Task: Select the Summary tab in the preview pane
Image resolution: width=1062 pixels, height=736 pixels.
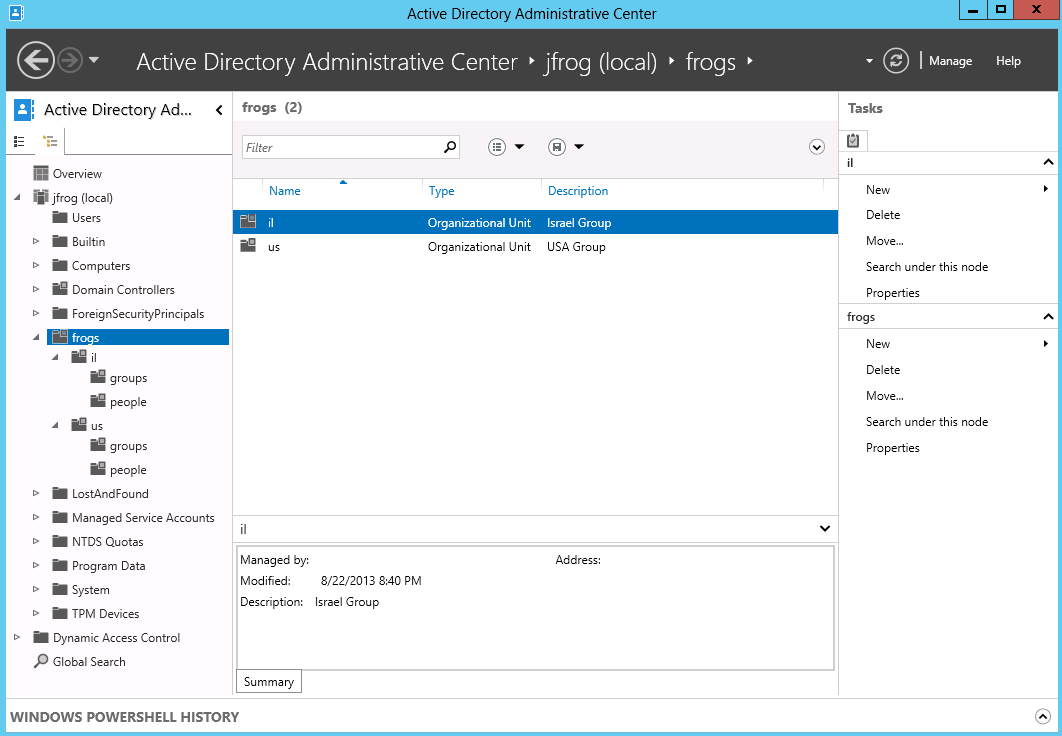Action: (x=269, y=682)
